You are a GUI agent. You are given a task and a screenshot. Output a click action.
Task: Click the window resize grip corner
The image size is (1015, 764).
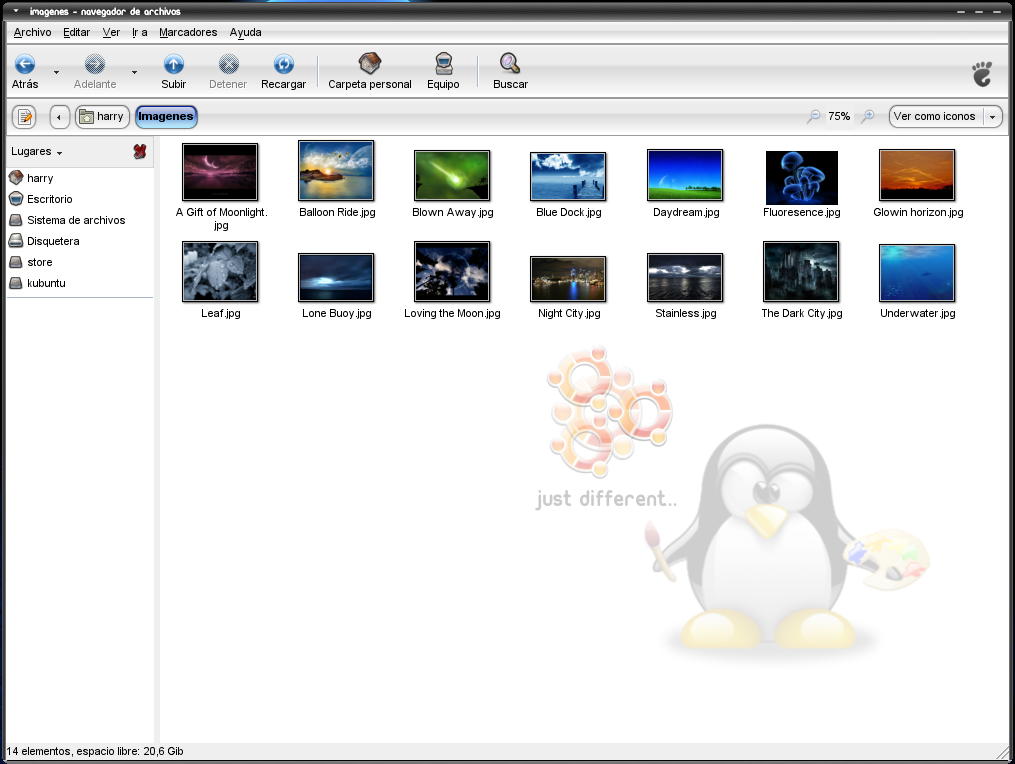point(1003,752)
